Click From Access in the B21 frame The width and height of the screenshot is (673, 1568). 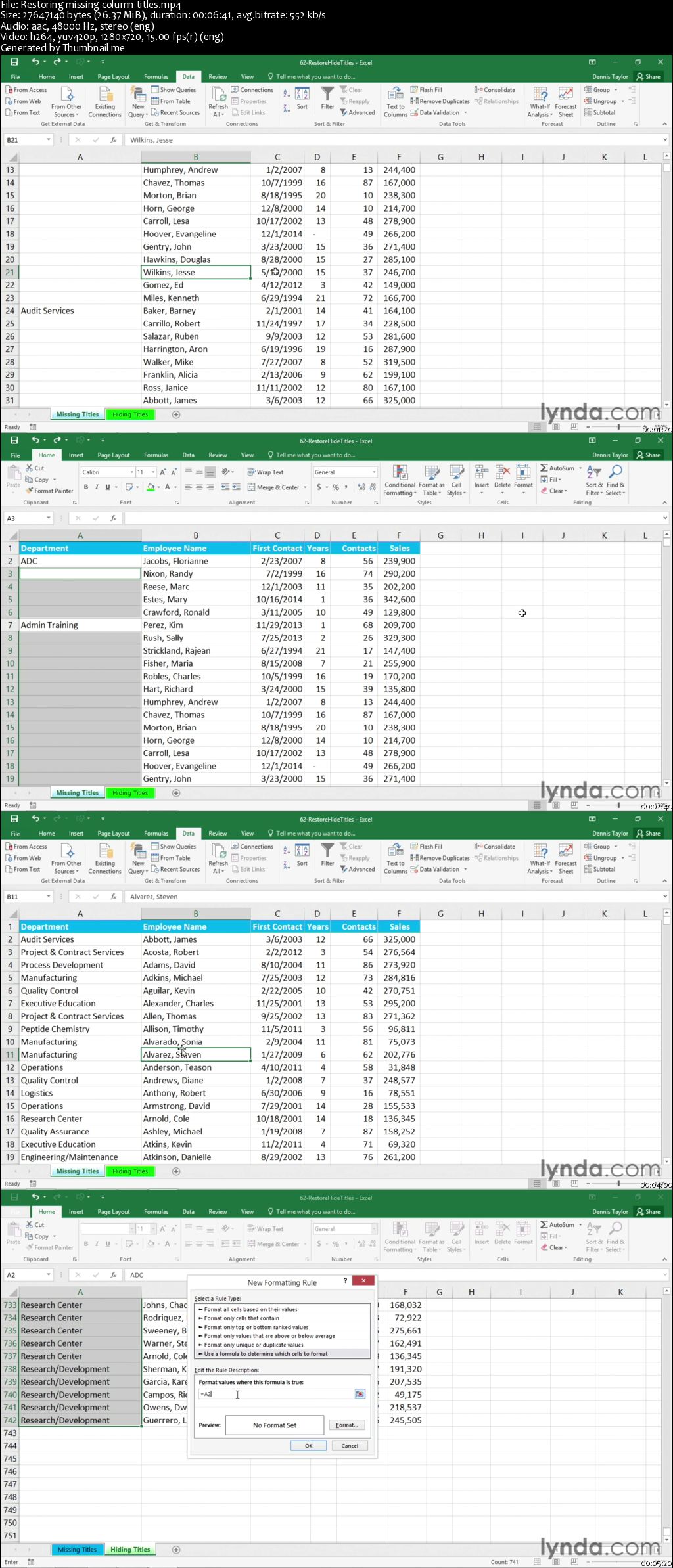tap(26, 90)
